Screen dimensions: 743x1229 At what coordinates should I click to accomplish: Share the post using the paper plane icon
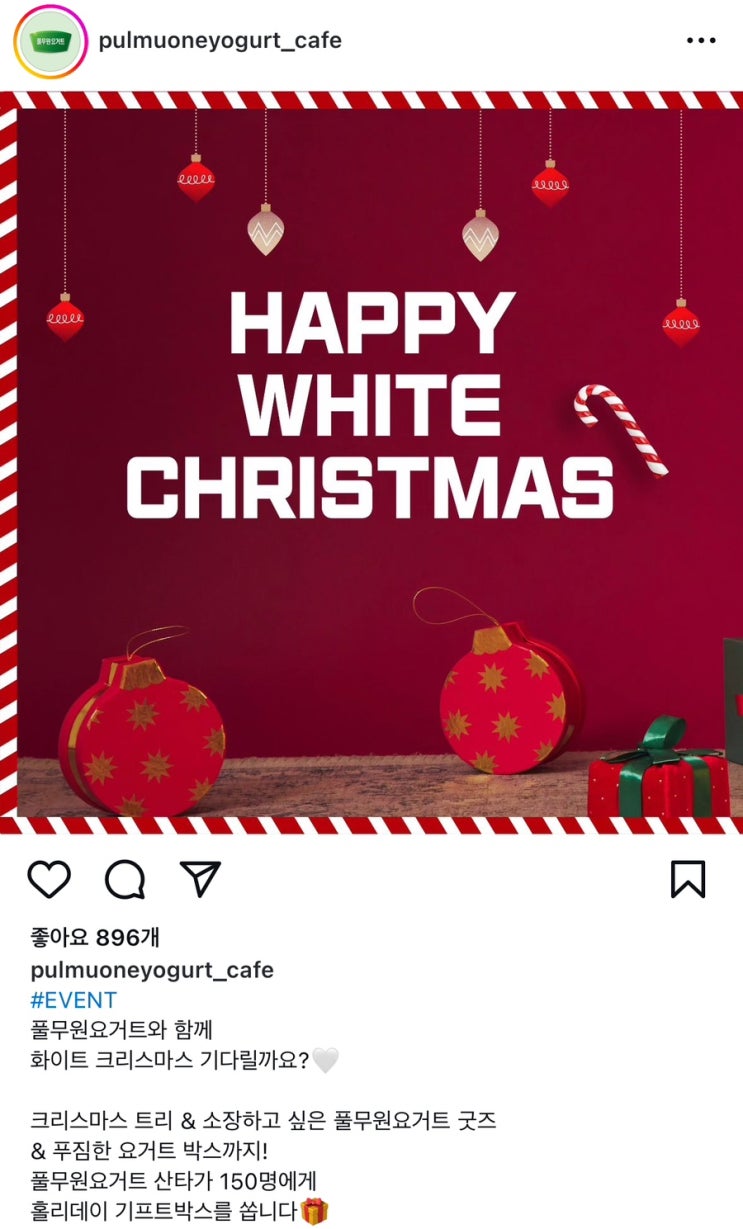(x=200, y=878)
